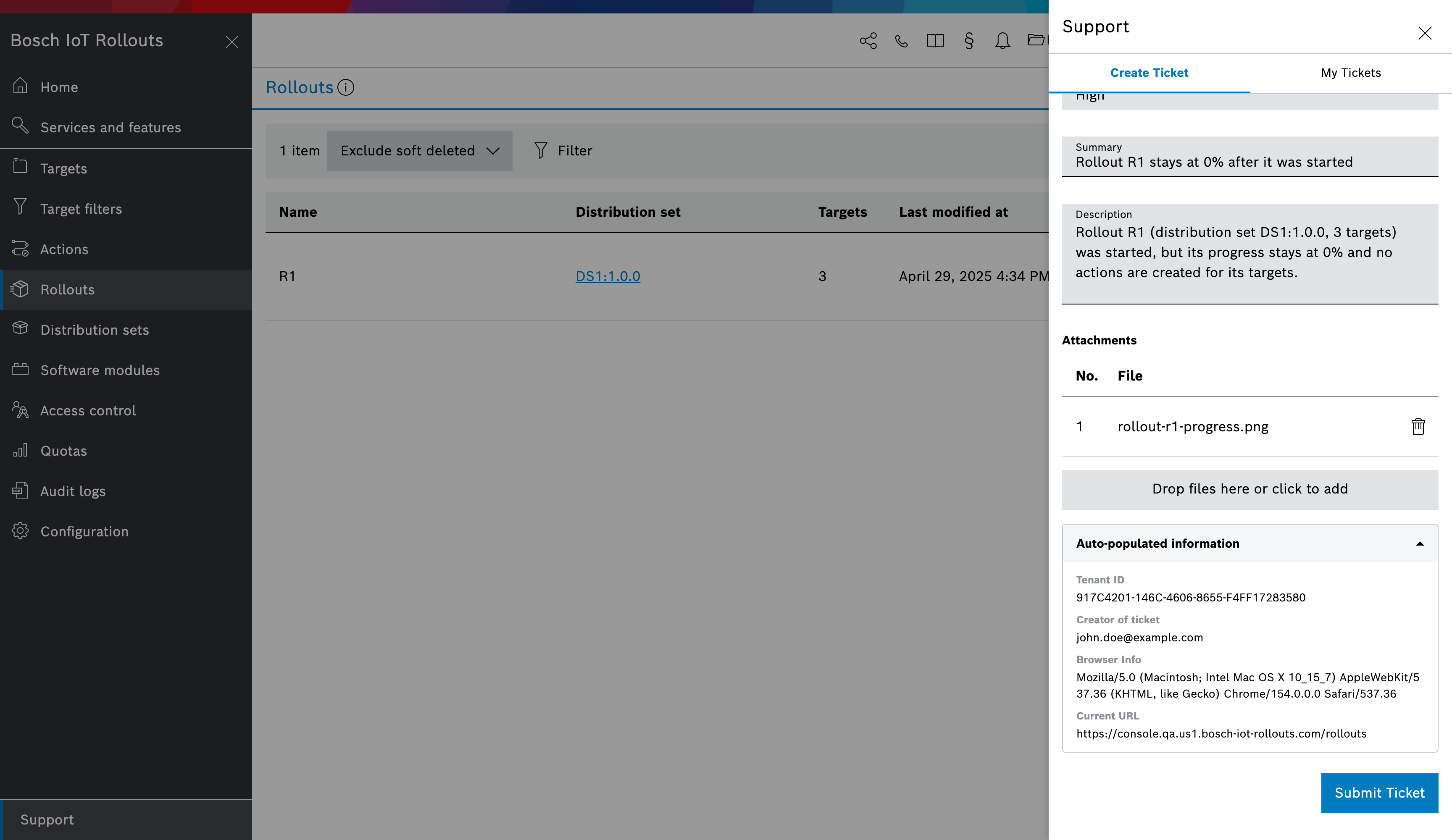The height and width of the screenshot is (840, 1452).
Task: Edit the Description text area
Action: point(1250,254)
